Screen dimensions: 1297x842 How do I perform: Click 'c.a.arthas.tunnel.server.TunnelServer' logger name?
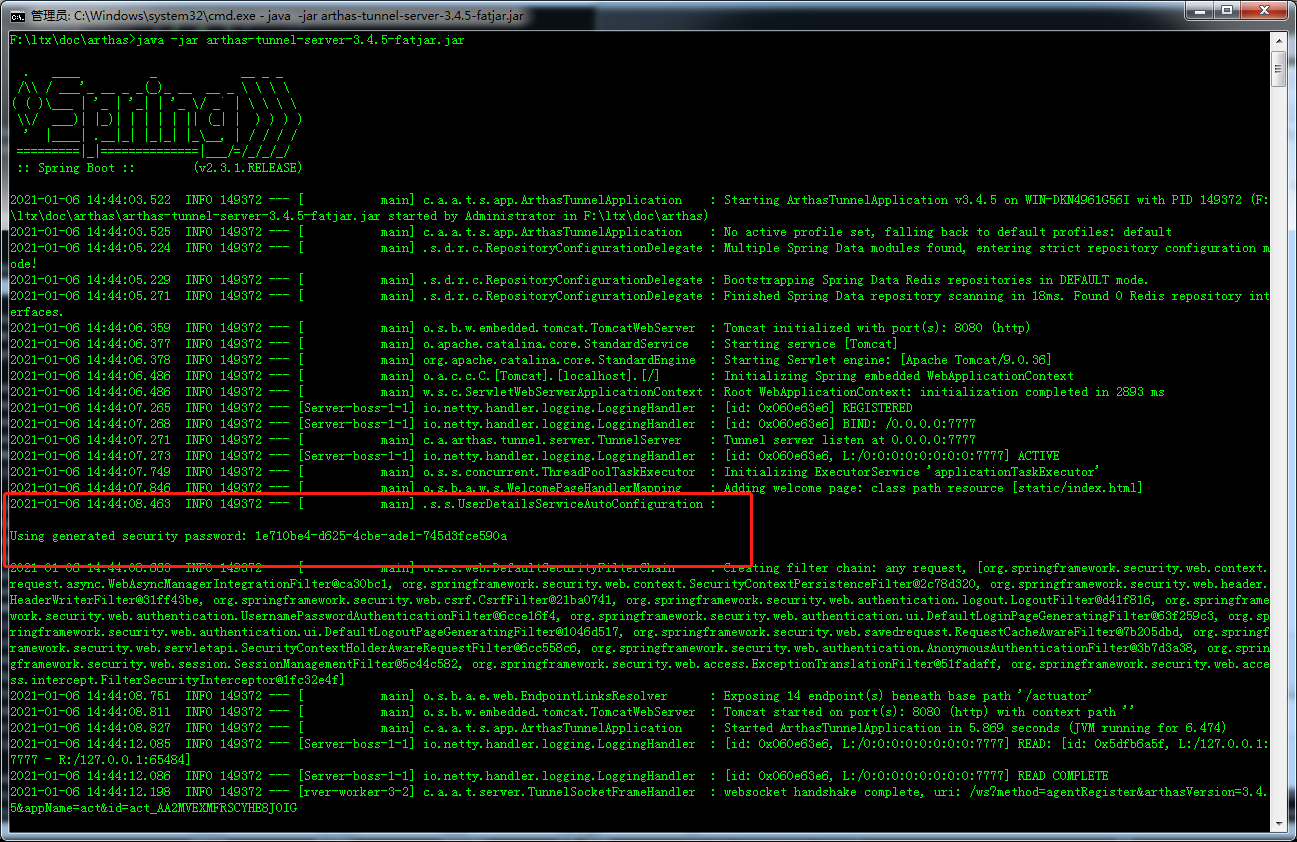[x=551, y=440]
